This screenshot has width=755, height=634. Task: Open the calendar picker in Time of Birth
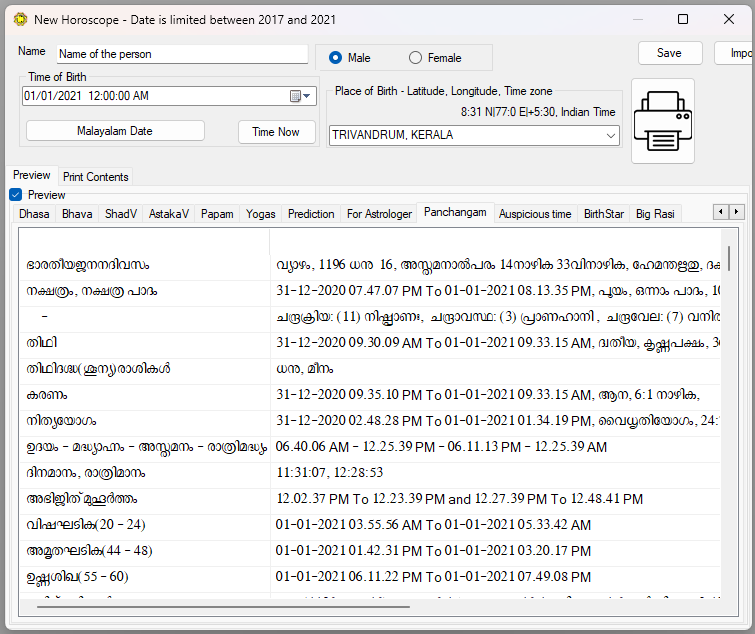tap(295, 96)
